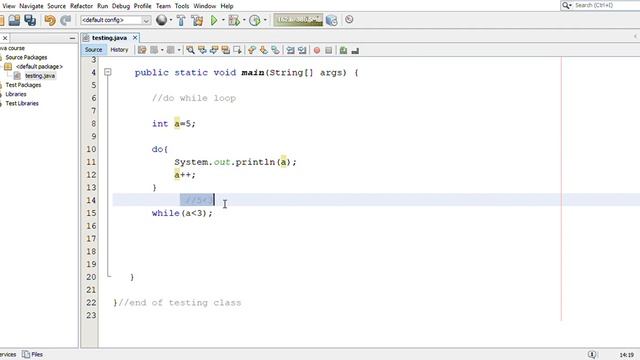The height and width of the screenshot is (360, 640).
Task: Jump to Last Edit location
Action: (142, 50)
